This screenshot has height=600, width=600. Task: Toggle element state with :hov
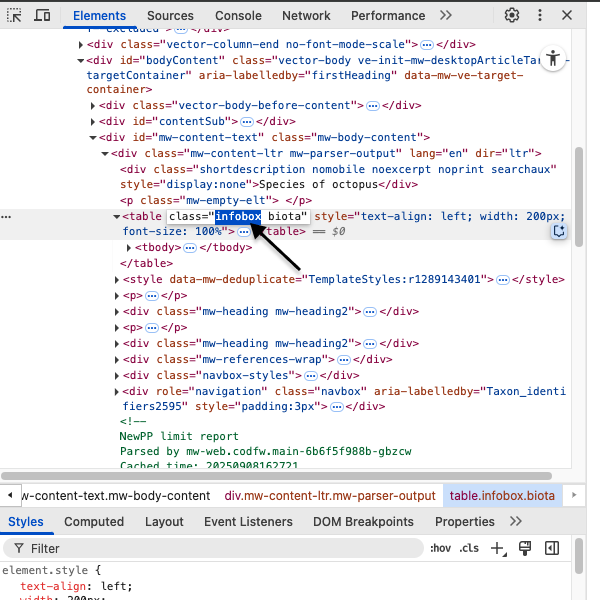440,548
